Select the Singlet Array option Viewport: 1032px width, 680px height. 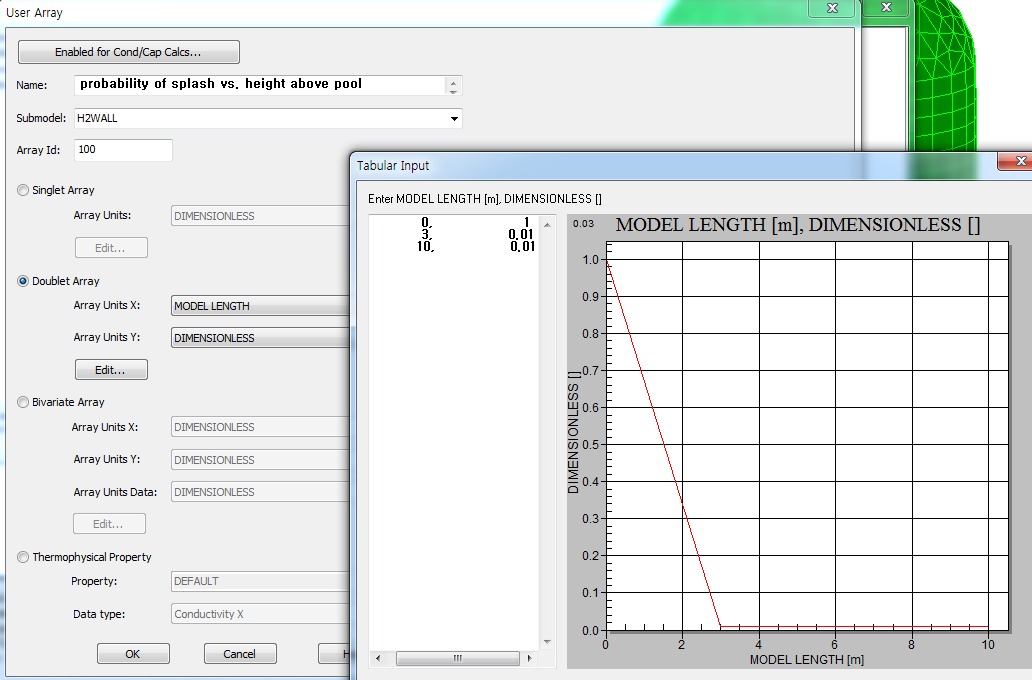23,190
